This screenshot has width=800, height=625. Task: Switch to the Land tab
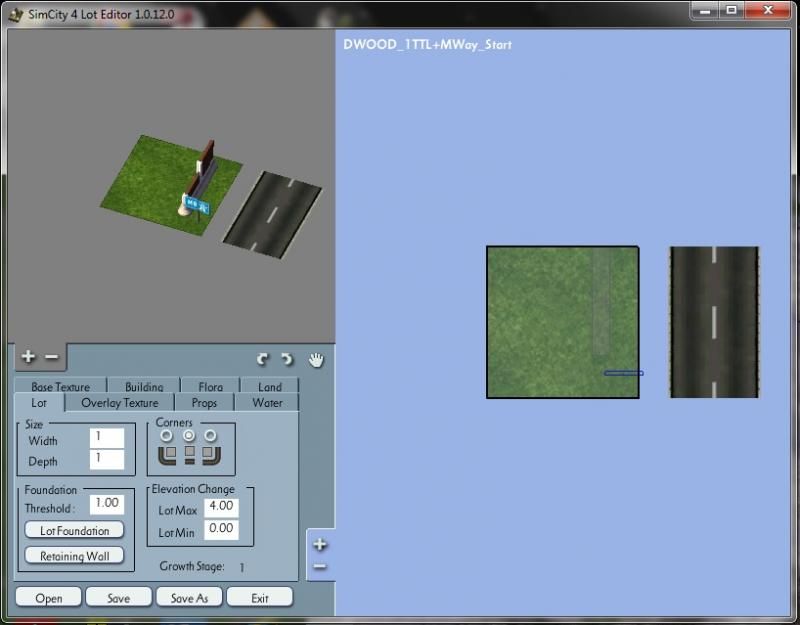pyautogui.click(x=269, y=386)
